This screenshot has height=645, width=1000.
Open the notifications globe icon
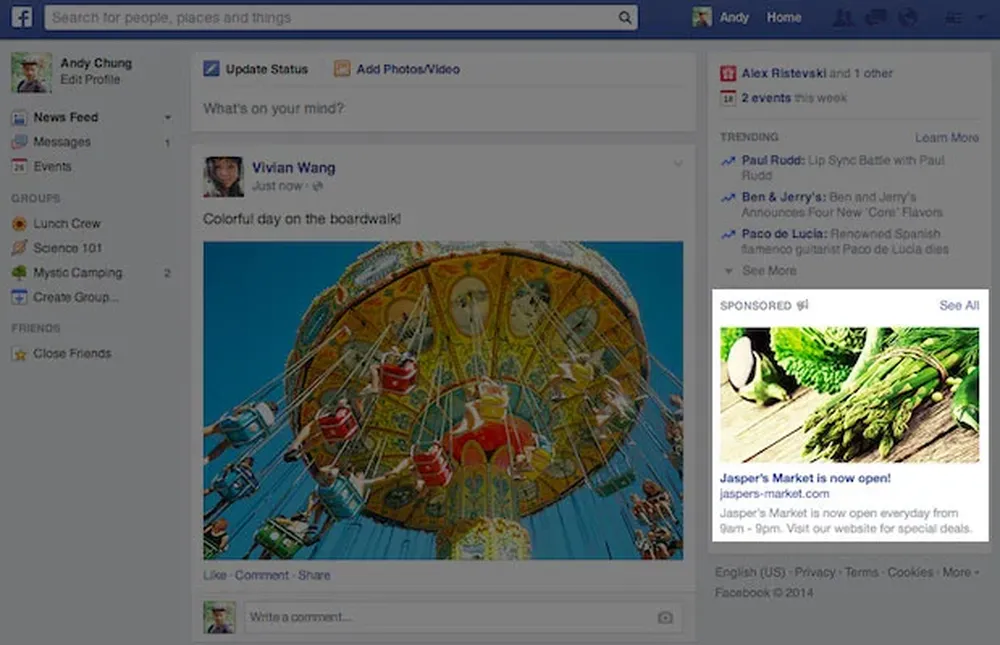[x=907, y=17]
